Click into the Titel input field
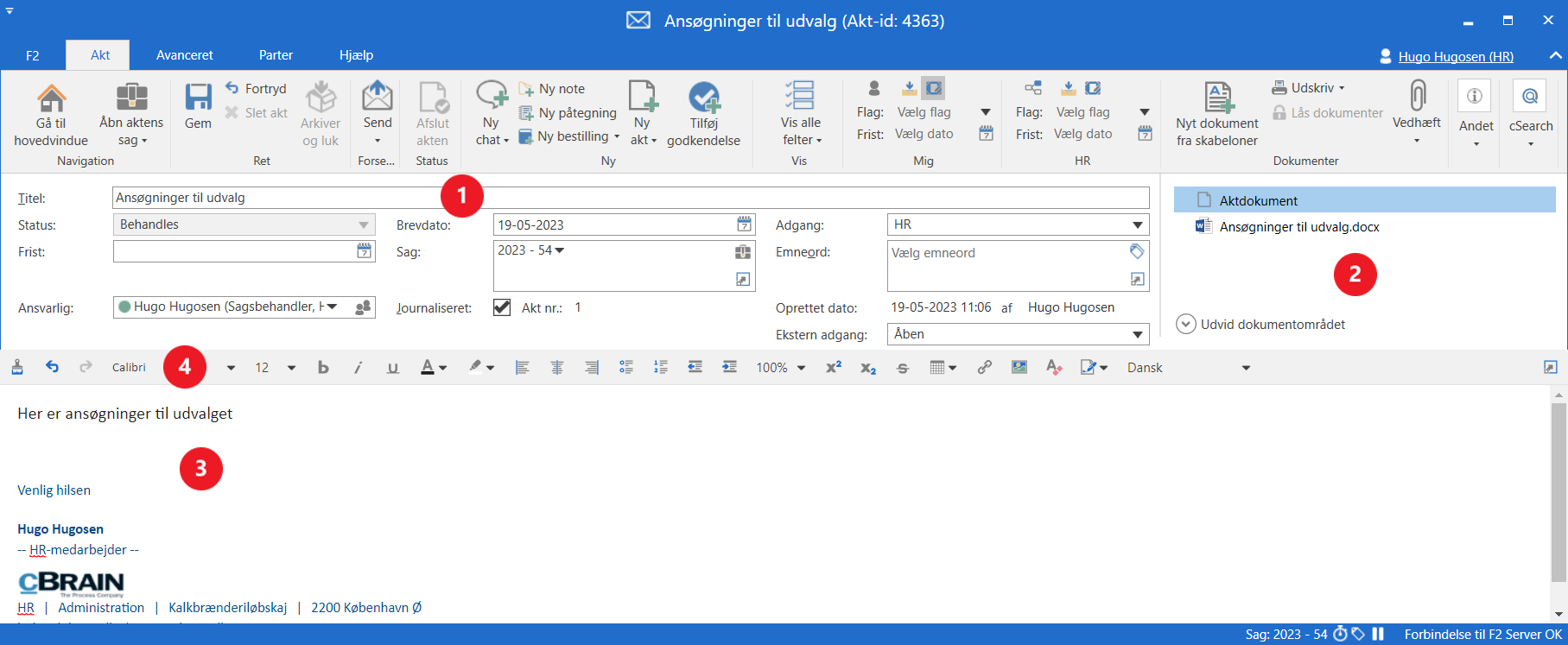This screenshot has height=645, width=1568. (631, 198)
